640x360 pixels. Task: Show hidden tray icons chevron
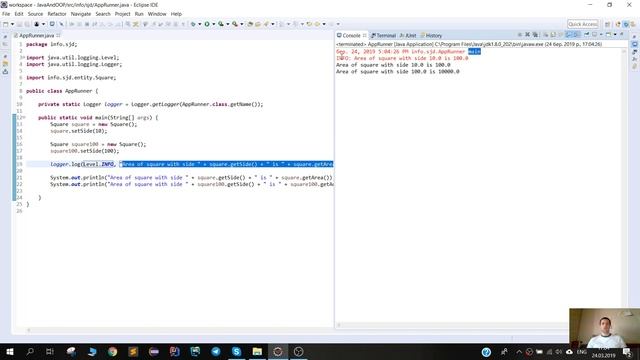(x=519, y=351)
